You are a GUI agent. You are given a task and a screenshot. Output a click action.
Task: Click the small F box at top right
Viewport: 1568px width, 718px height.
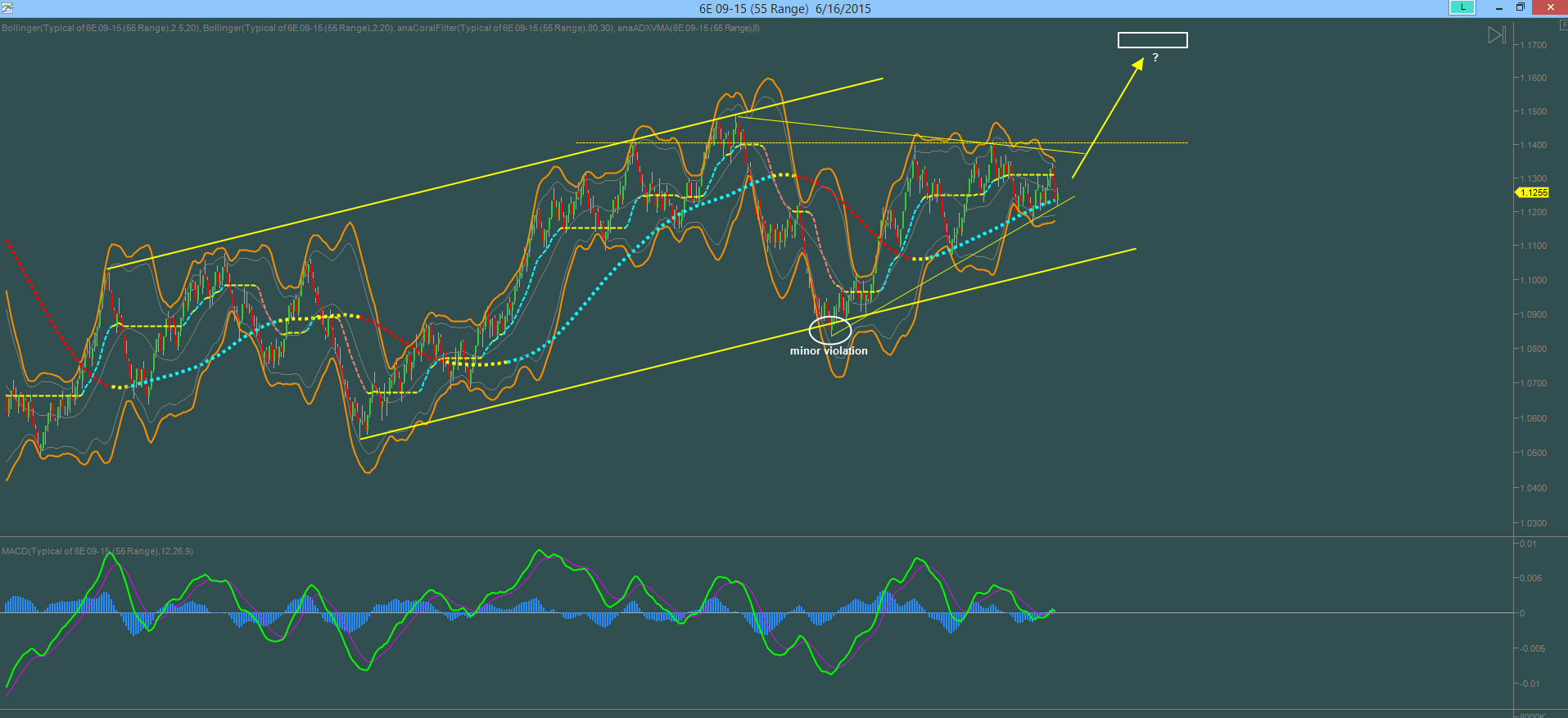(x=1563, y=25)
